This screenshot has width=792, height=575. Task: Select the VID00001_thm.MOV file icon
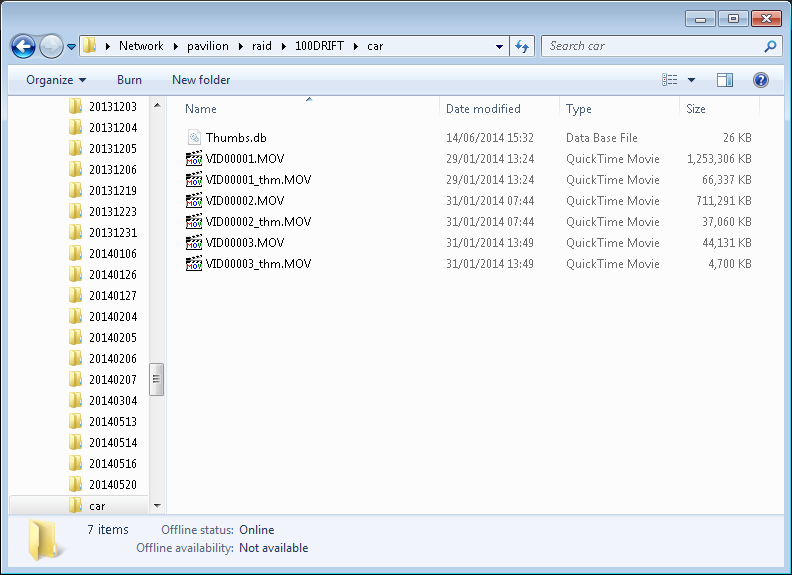194,179
